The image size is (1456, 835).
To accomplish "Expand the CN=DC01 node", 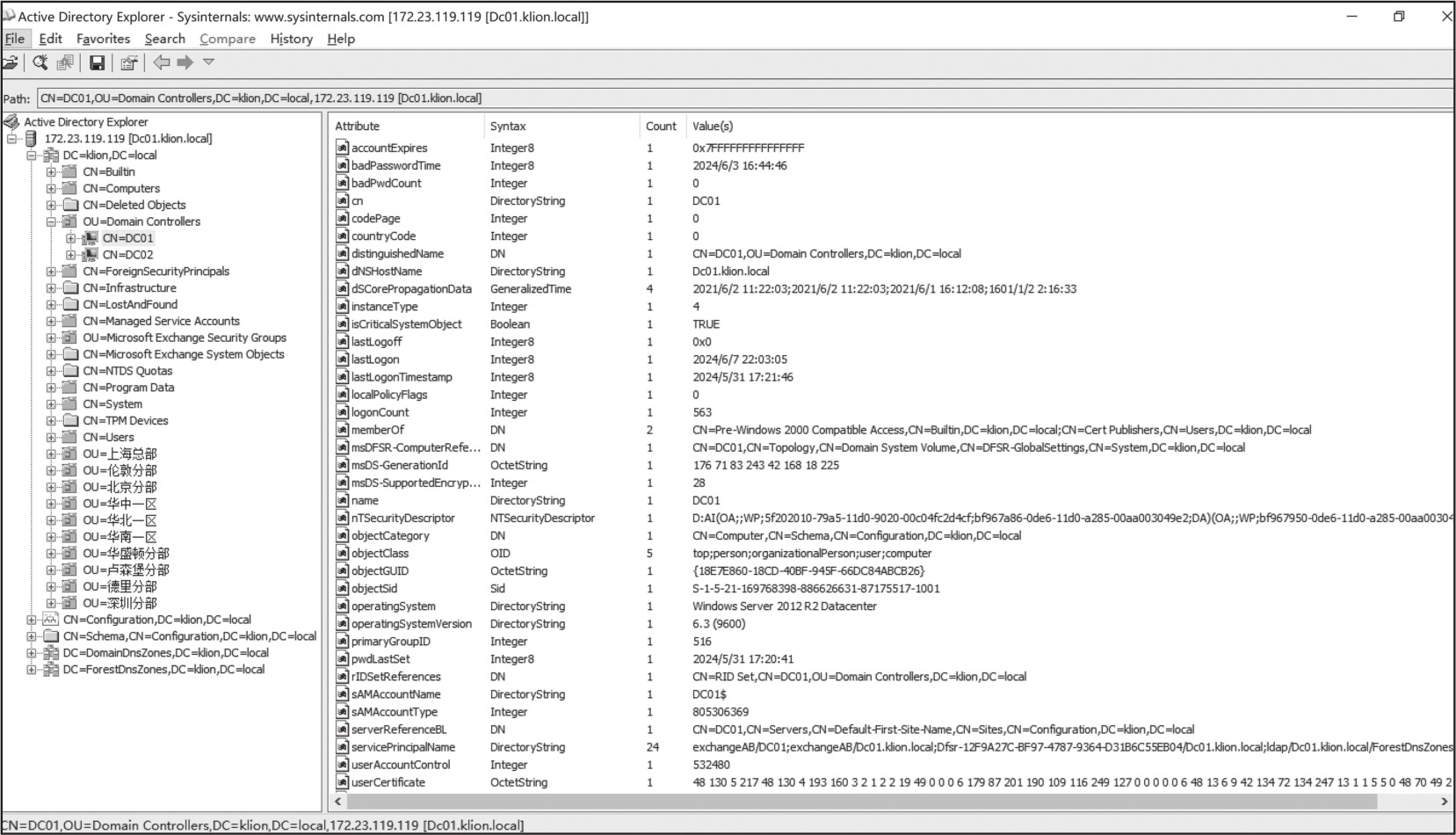I will point(71,238).
